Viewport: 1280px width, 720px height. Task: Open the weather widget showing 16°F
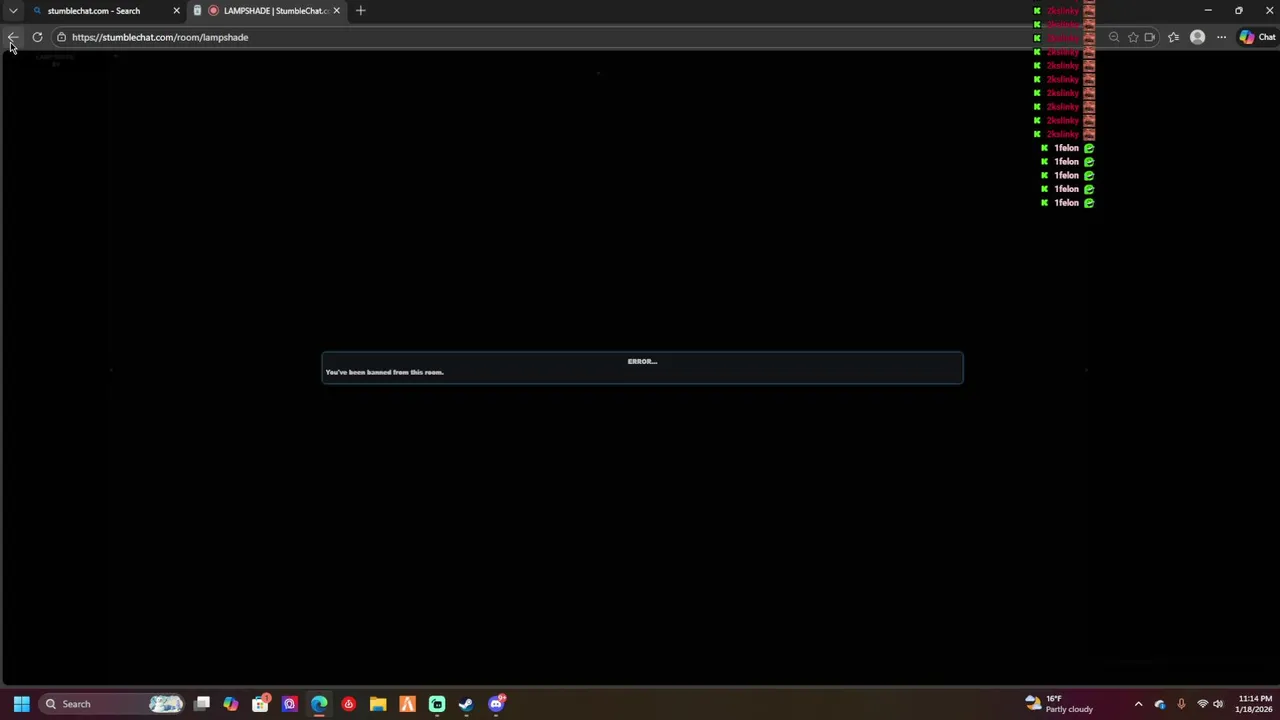(1059, 704)
